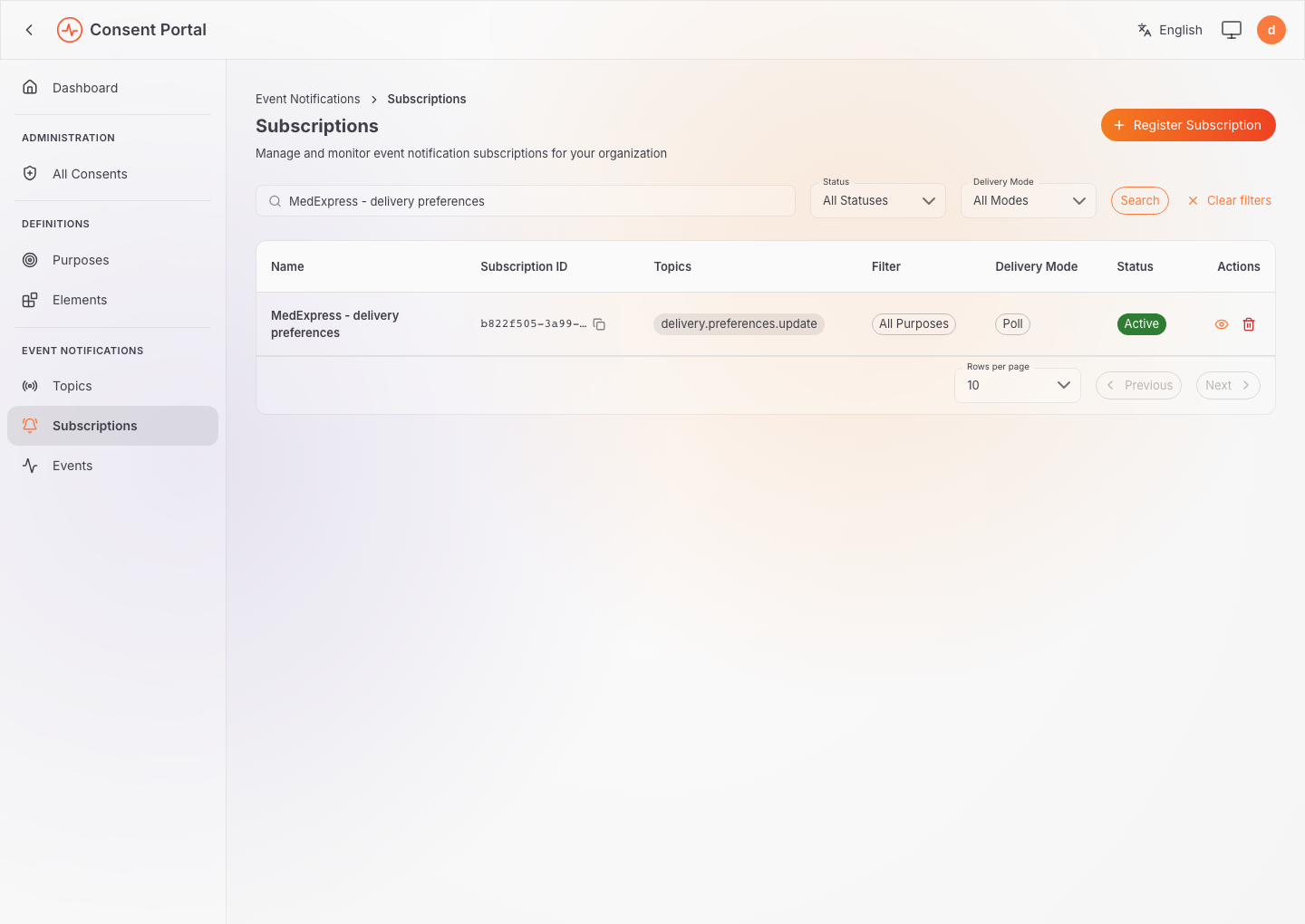This screenshot has height=924, width=1305.
Task: Open Elements in the sidebar
Action: [x=112, y=300]
